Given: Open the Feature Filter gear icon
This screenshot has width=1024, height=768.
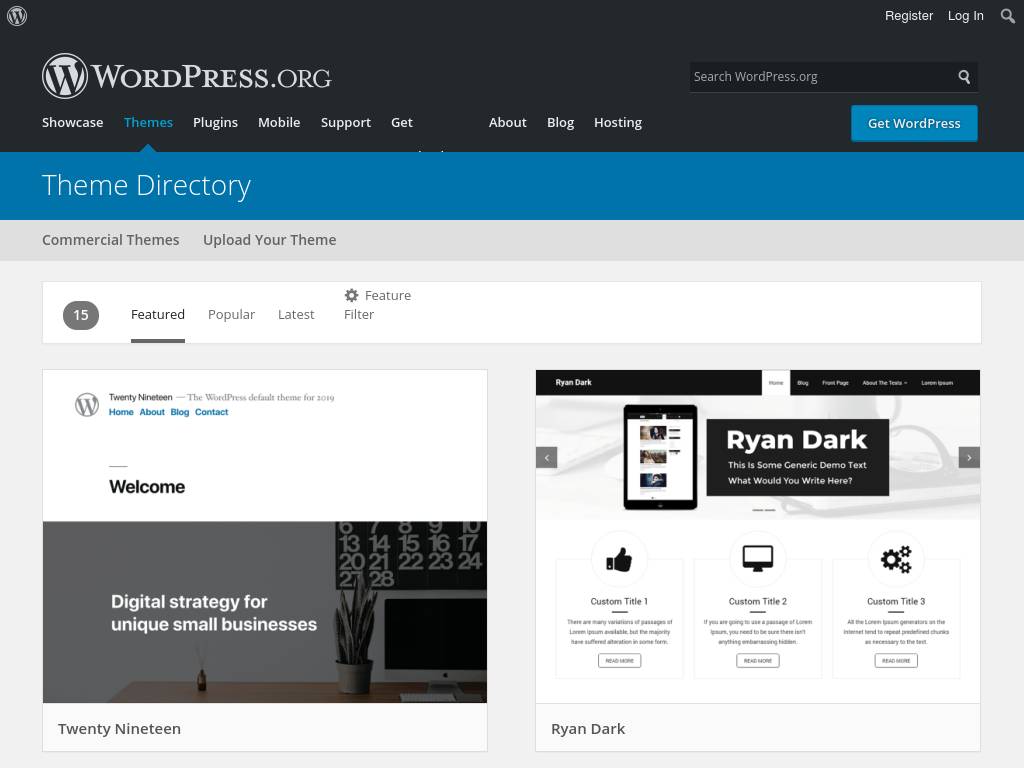Looking at the screenshot, I should pyautogui.click(x=351, y=295).
